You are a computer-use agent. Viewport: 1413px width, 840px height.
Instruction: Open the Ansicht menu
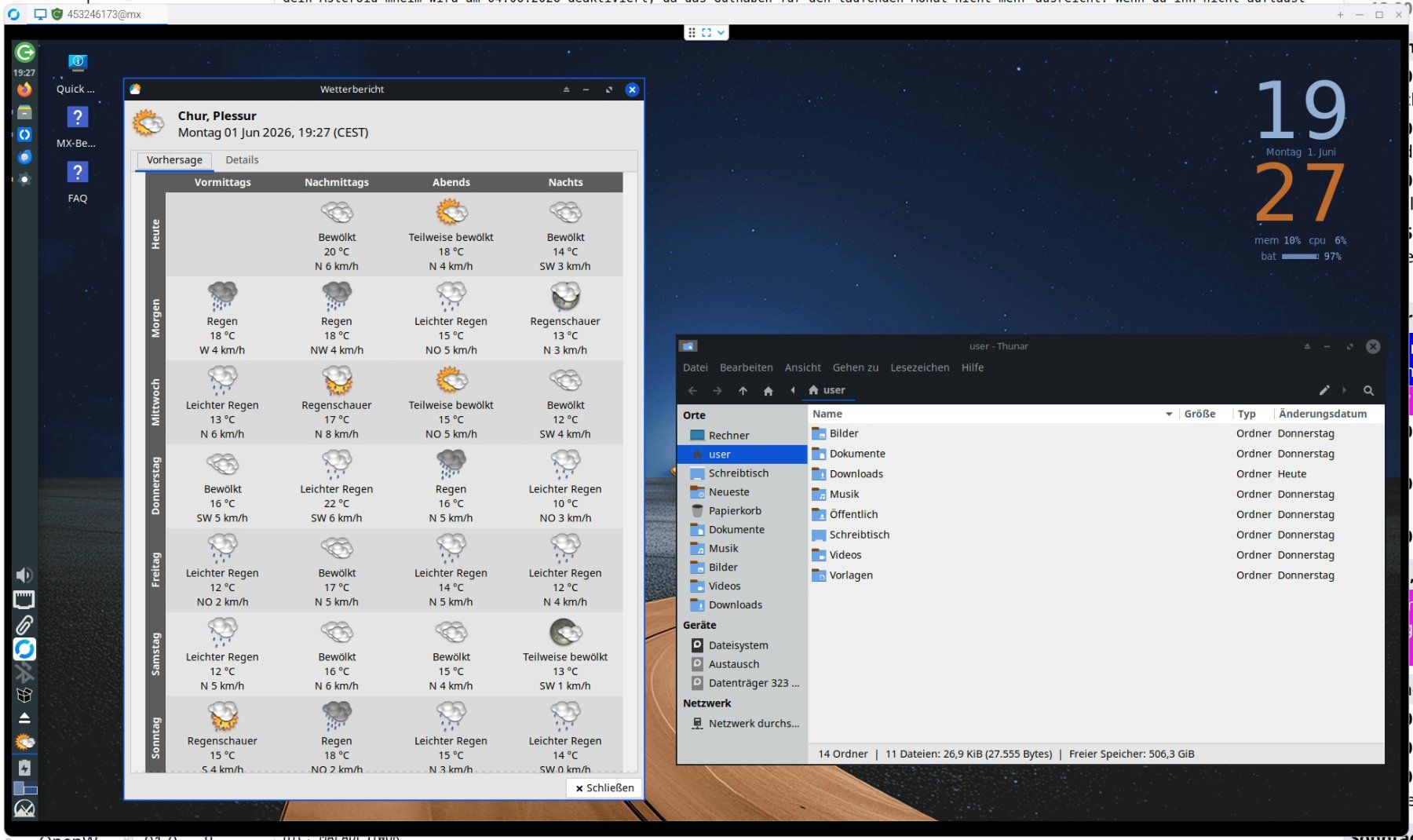click(x=802, y=367)
